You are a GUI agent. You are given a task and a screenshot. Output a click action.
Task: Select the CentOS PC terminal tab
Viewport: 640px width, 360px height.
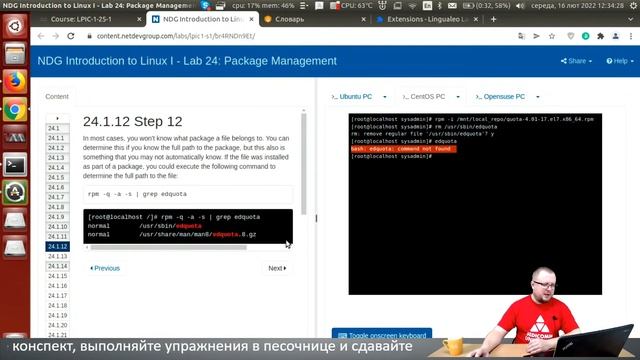coord(424,97)
